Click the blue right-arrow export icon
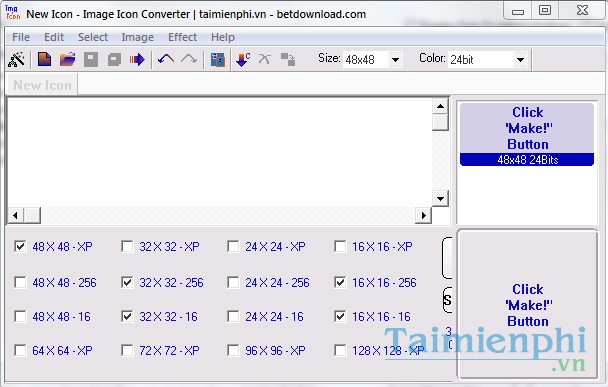 [137, 60]
